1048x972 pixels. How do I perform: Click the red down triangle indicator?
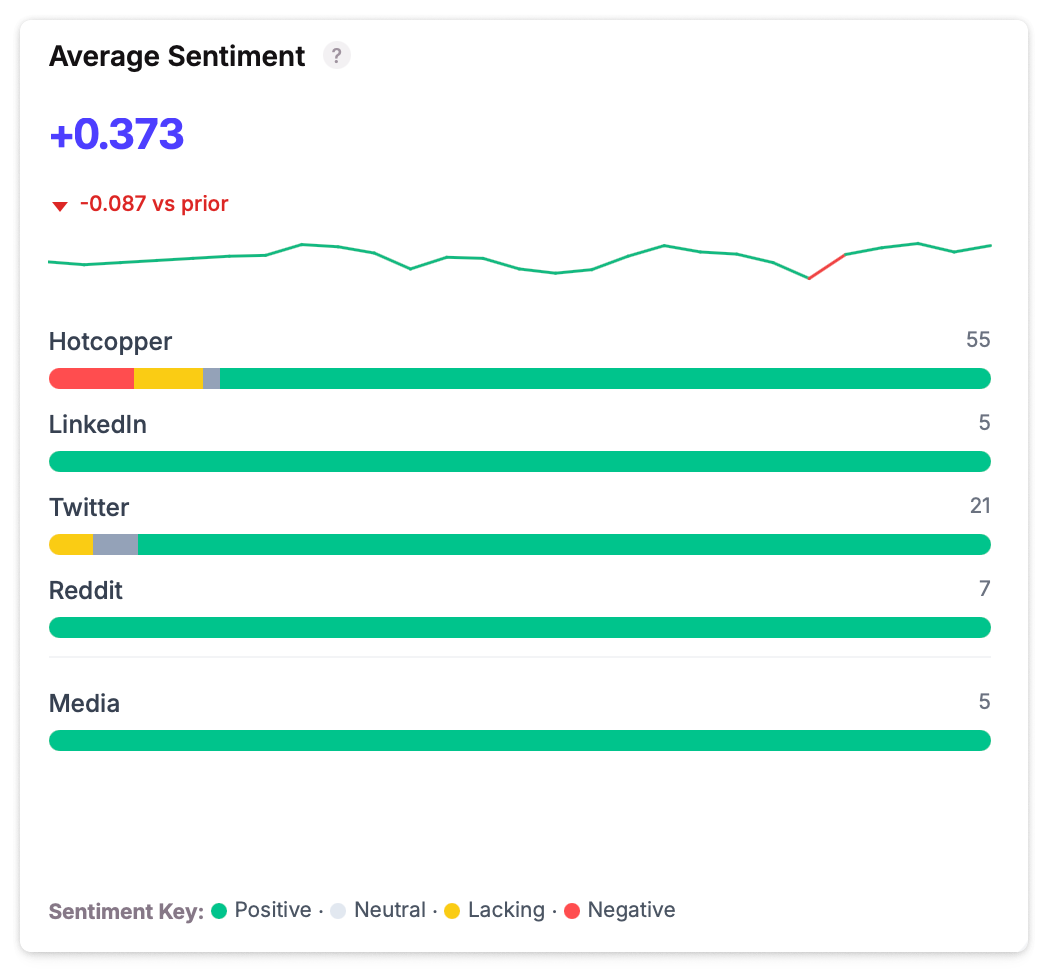coord(60,206)
